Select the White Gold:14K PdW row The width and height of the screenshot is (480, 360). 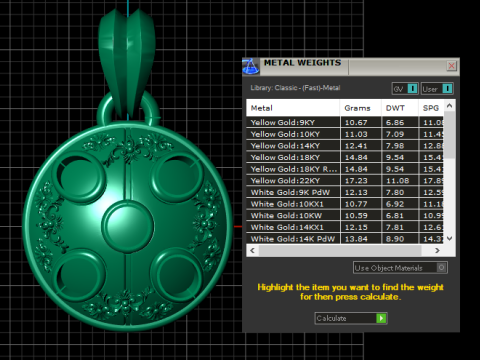(345, 239)
